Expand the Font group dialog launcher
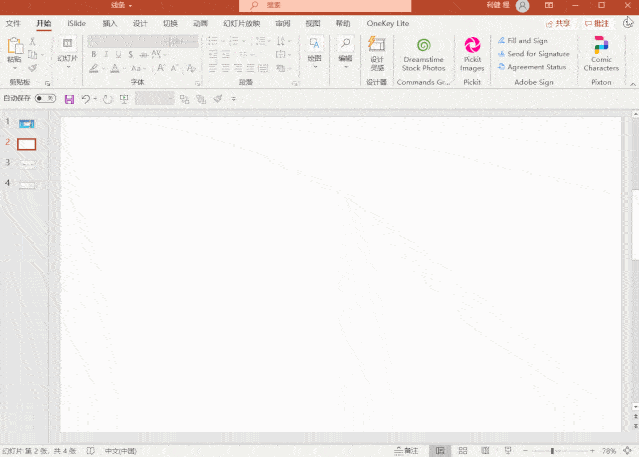 [195, 82]
